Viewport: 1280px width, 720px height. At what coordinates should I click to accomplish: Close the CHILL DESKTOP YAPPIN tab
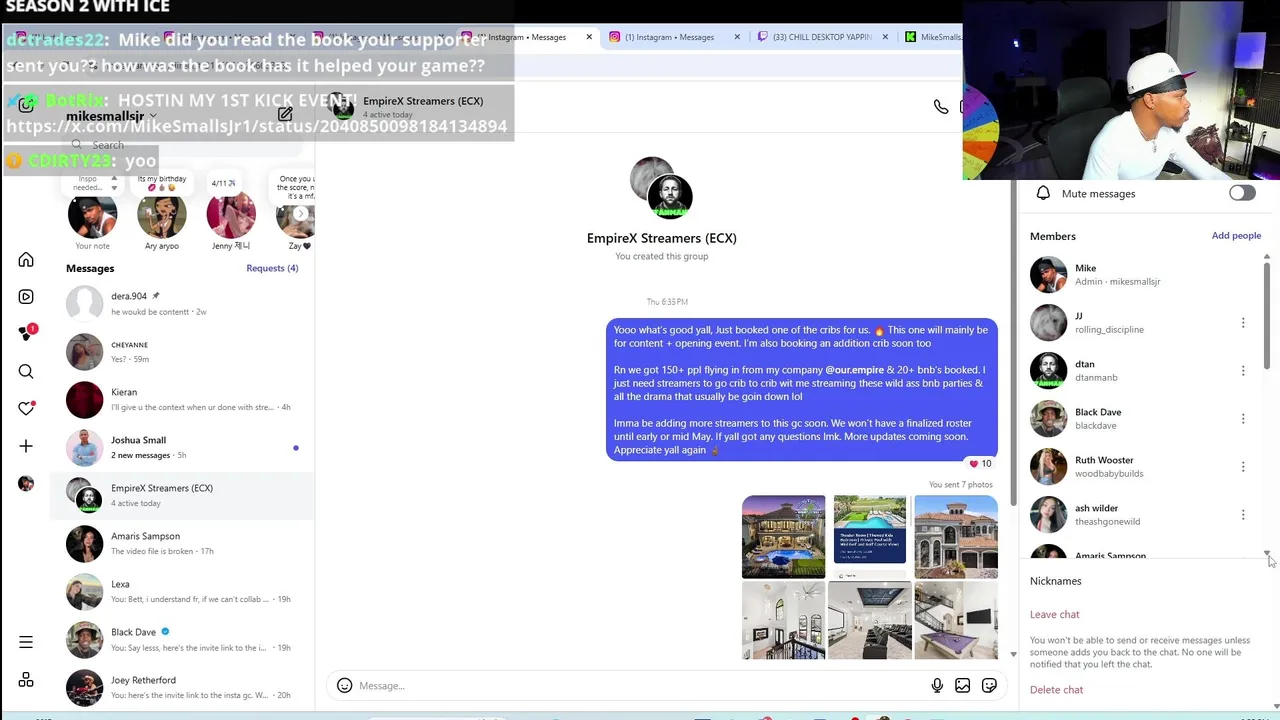click(x=885, y=37)
